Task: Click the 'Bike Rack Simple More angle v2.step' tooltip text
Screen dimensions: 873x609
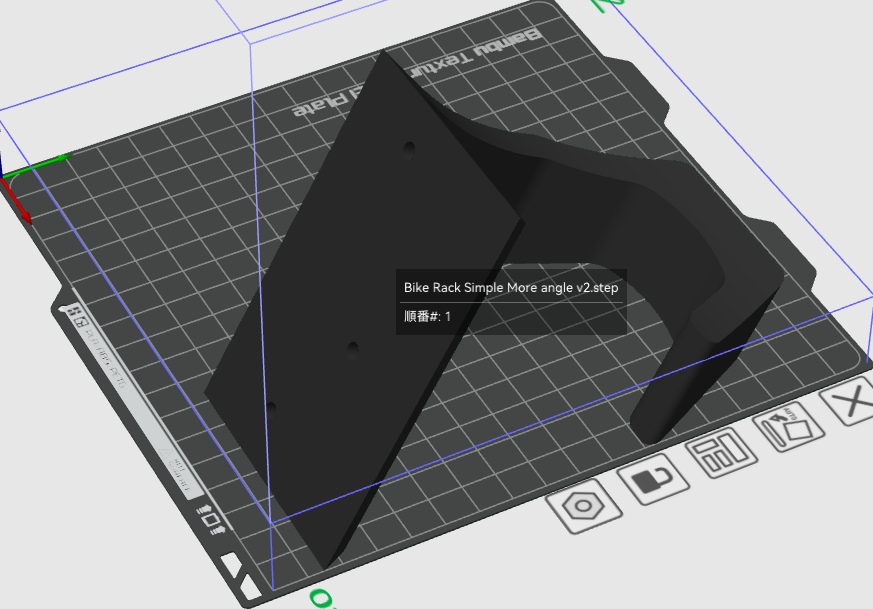Action: (x=511, y=288)
